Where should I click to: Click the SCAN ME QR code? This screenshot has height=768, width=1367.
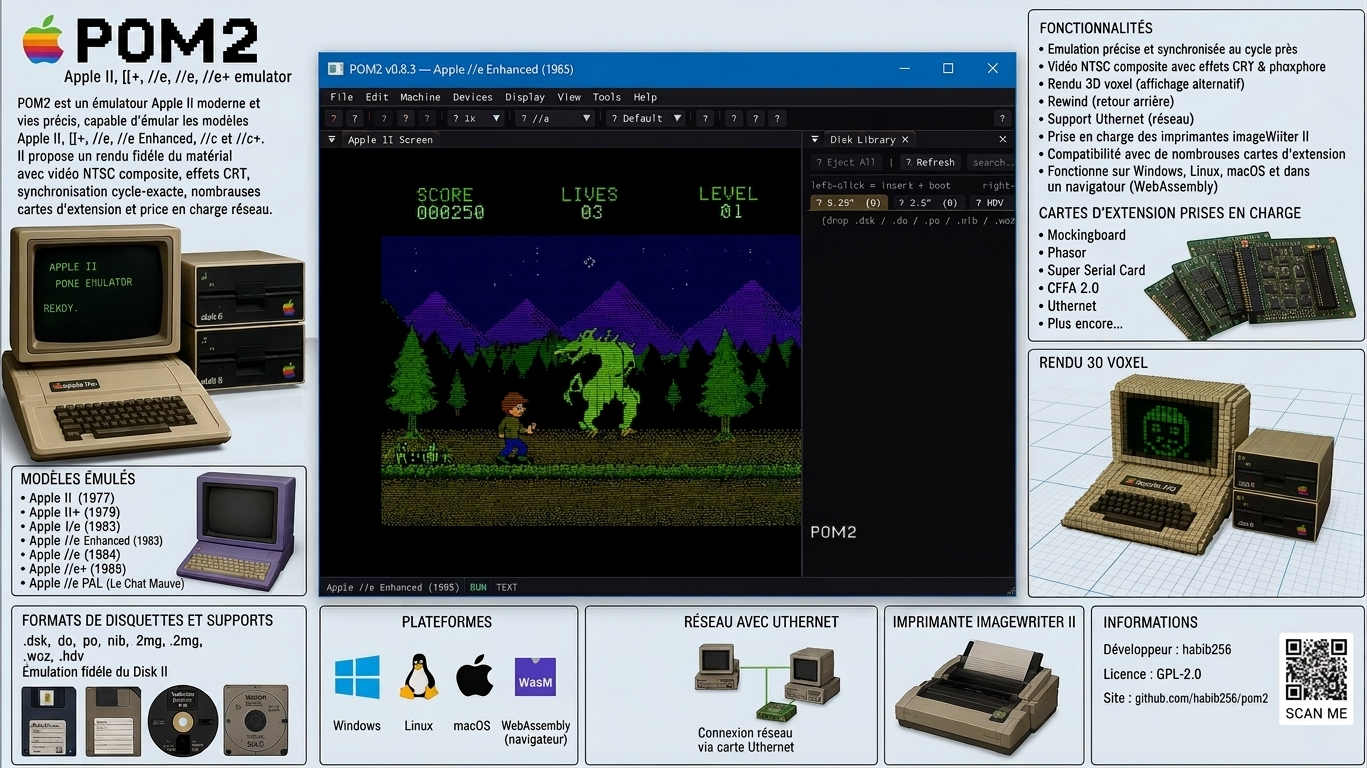pyautogui.click(x=1316, y=669)
